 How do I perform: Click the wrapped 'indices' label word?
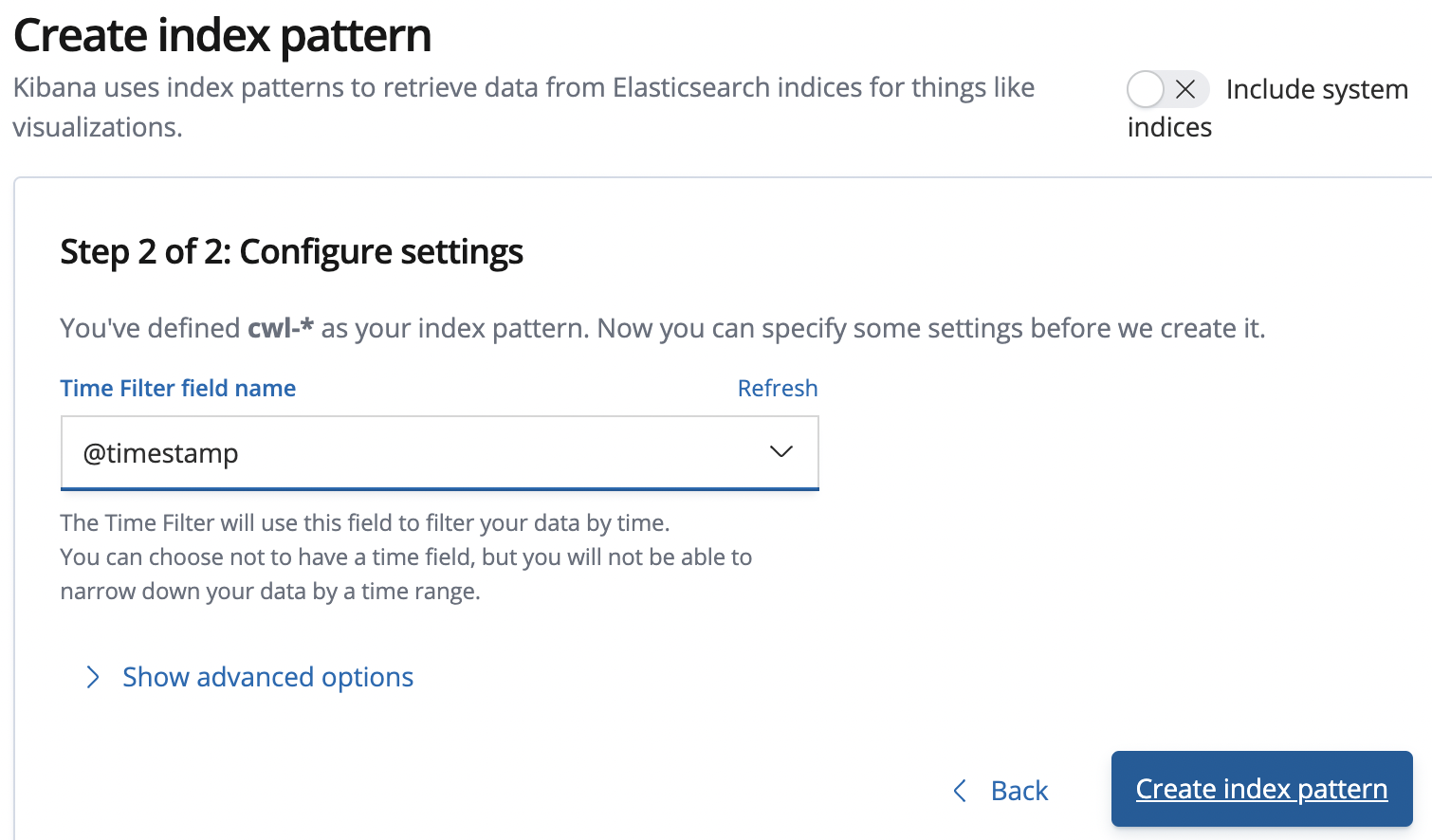coord(1169,128)
